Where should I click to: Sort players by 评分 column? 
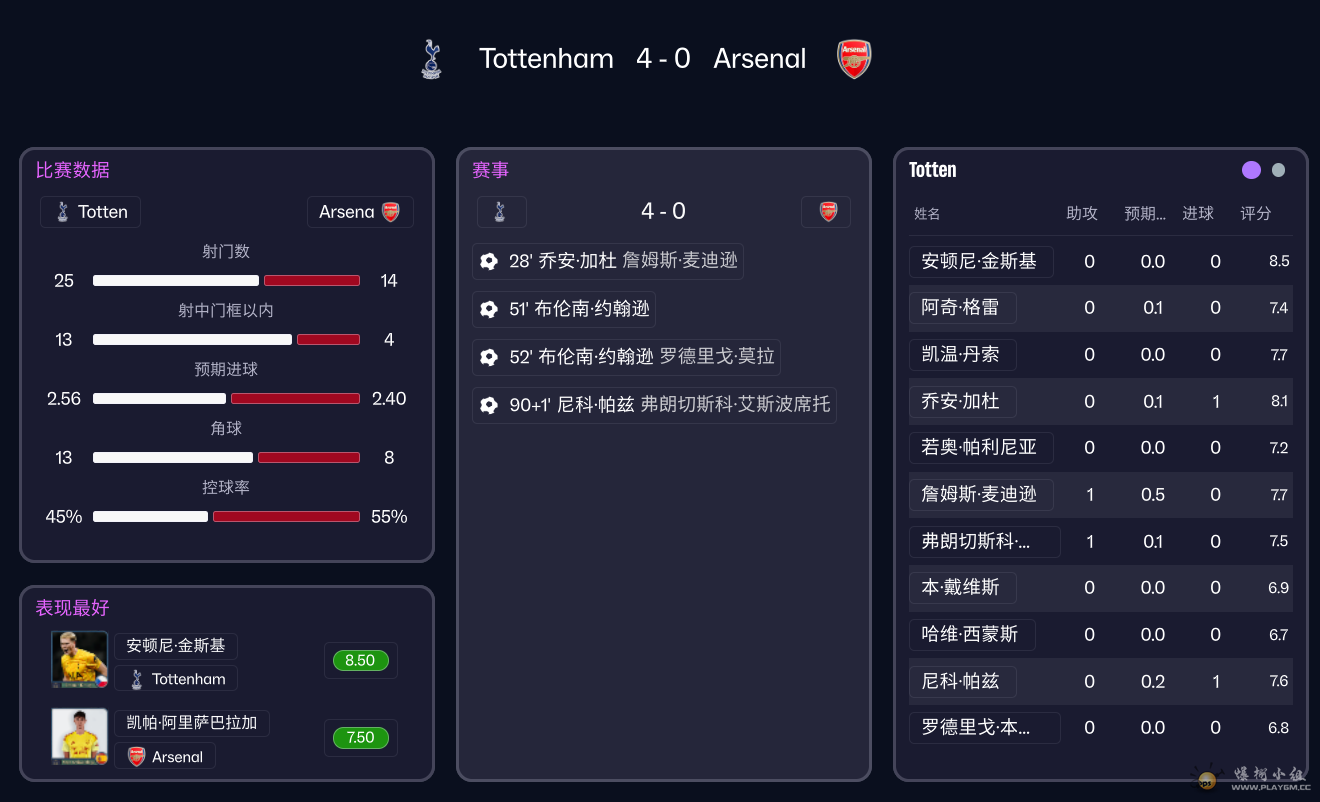tap(1256, 213)
